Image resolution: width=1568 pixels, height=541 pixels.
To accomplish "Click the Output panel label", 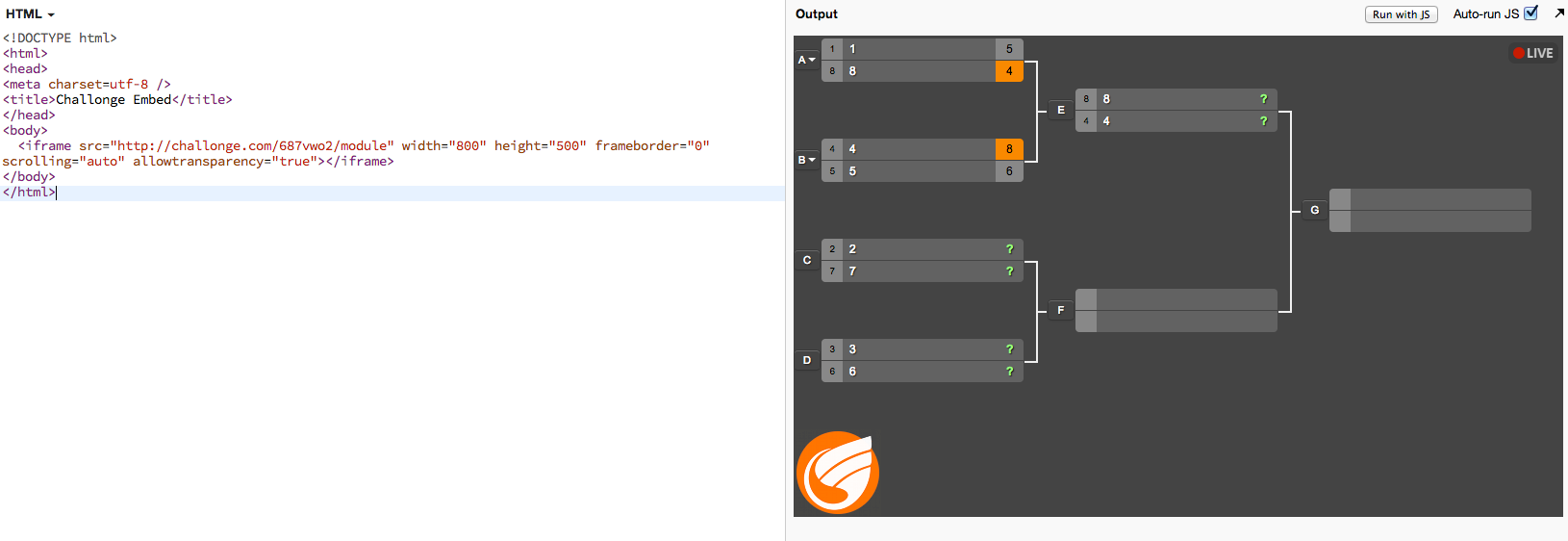I will tap(816, 14).
